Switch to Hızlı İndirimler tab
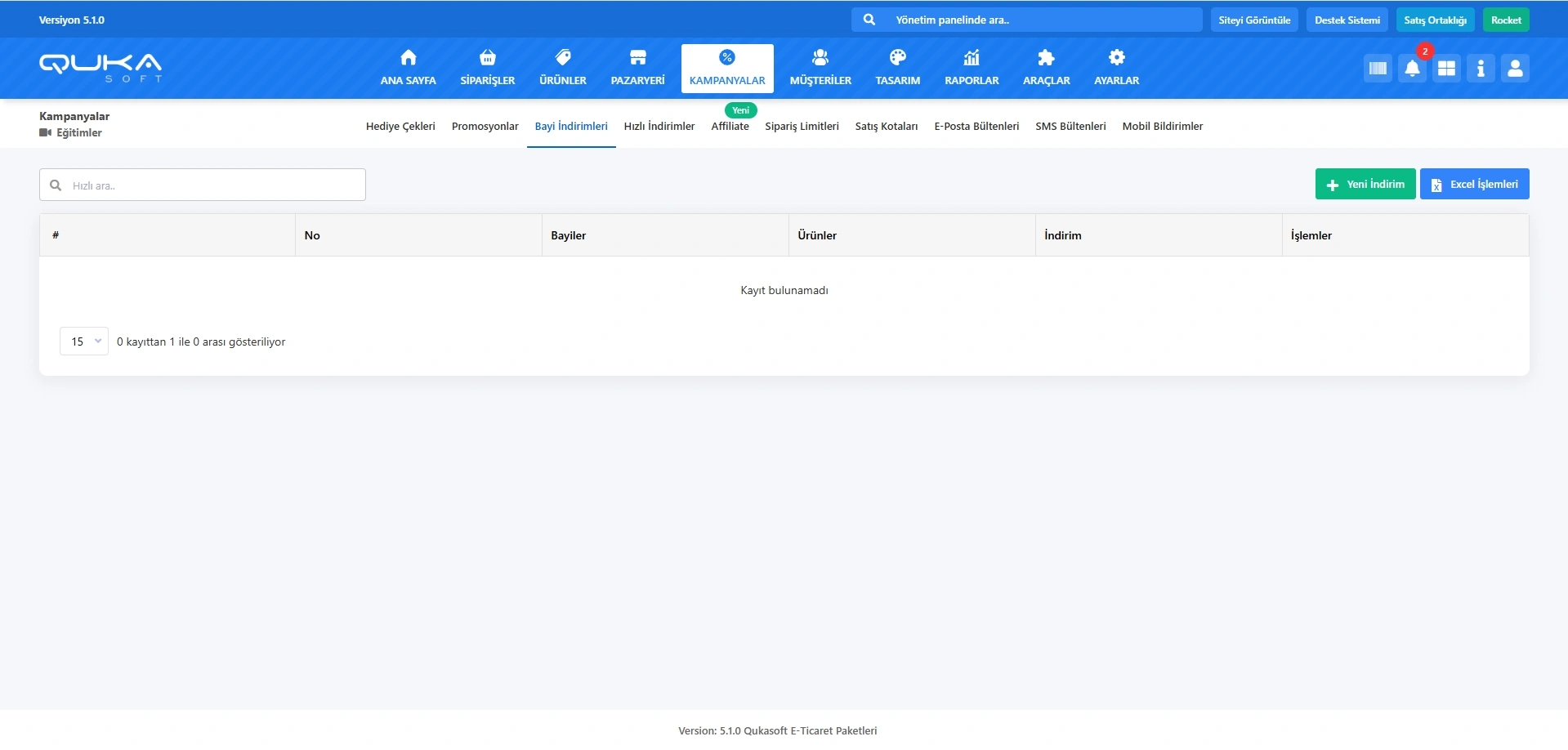This screenshot has width=1568, height=750. [x=659, y=127]
